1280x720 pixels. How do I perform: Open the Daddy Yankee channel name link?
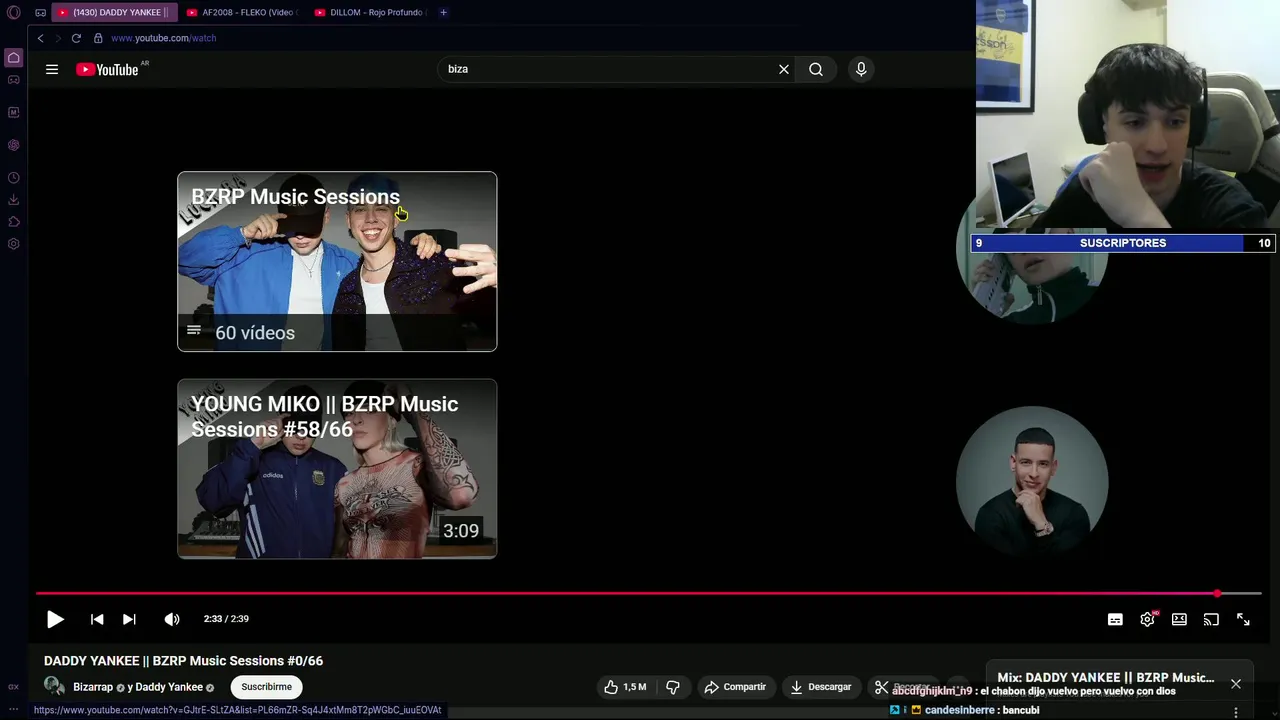point(169,687)
